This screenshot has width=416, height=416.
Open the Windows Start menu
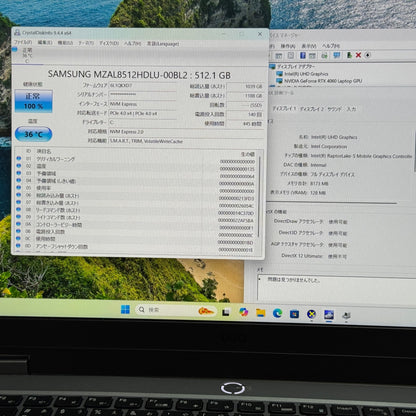tap(125, 310)
